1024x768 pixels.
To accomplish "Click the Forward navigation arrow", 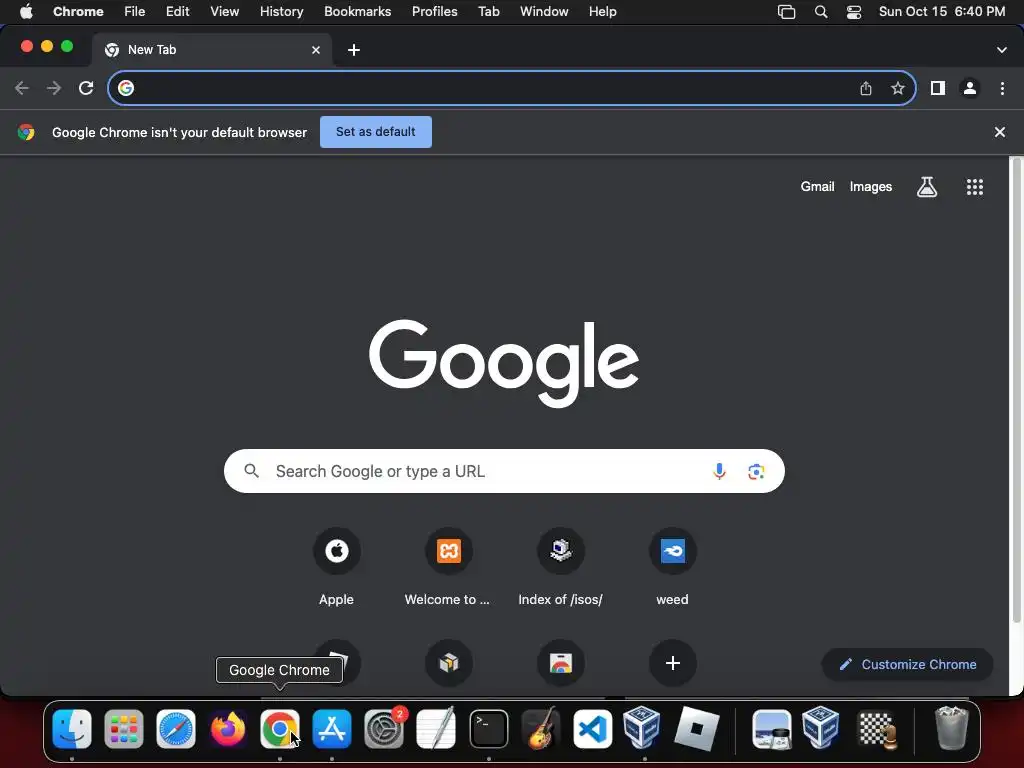I will pyautogui.click(x=54, y=88).
